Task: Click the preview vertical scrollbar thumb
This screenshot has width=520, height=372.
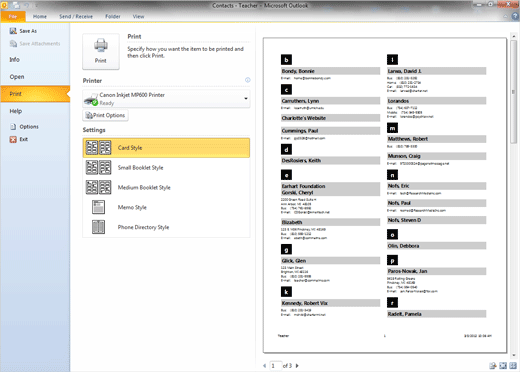Action: click(513, 91)
